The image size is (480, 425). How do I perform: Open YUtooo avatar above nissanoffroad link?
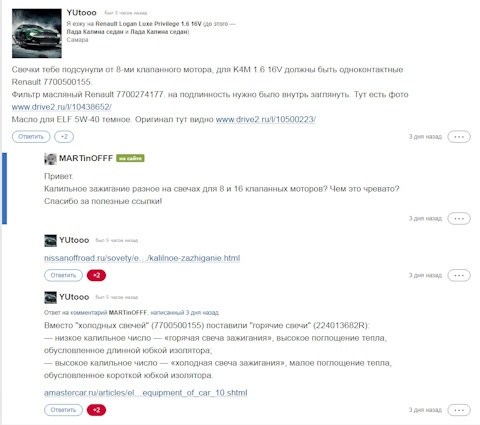(x=50, y=240)
